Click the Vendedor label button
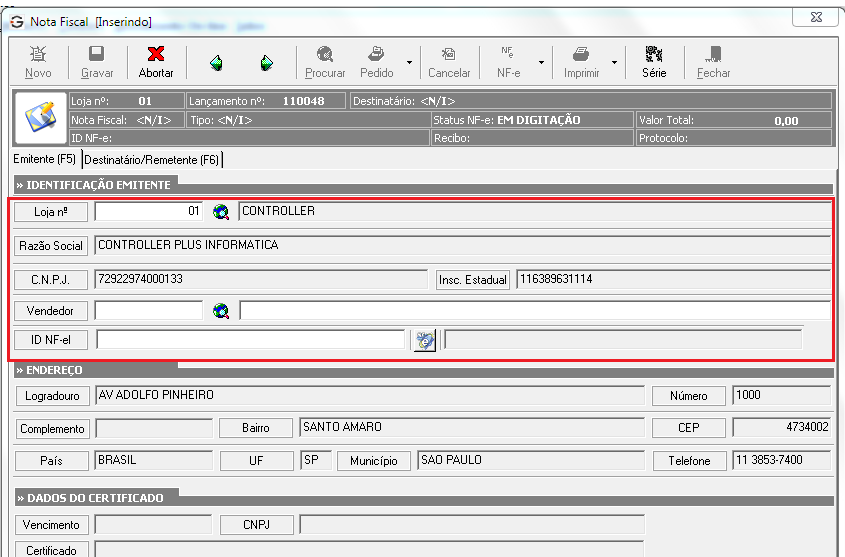Viewport: 845px width, 557px height. [x=51, y=311]
